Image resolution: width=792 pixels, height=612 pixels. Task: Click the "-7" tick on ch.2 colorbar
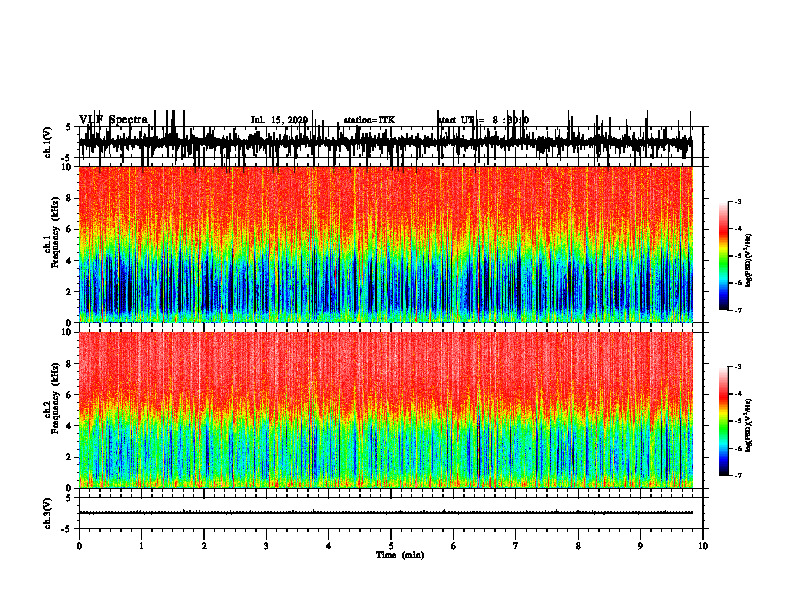coord(738,476)
